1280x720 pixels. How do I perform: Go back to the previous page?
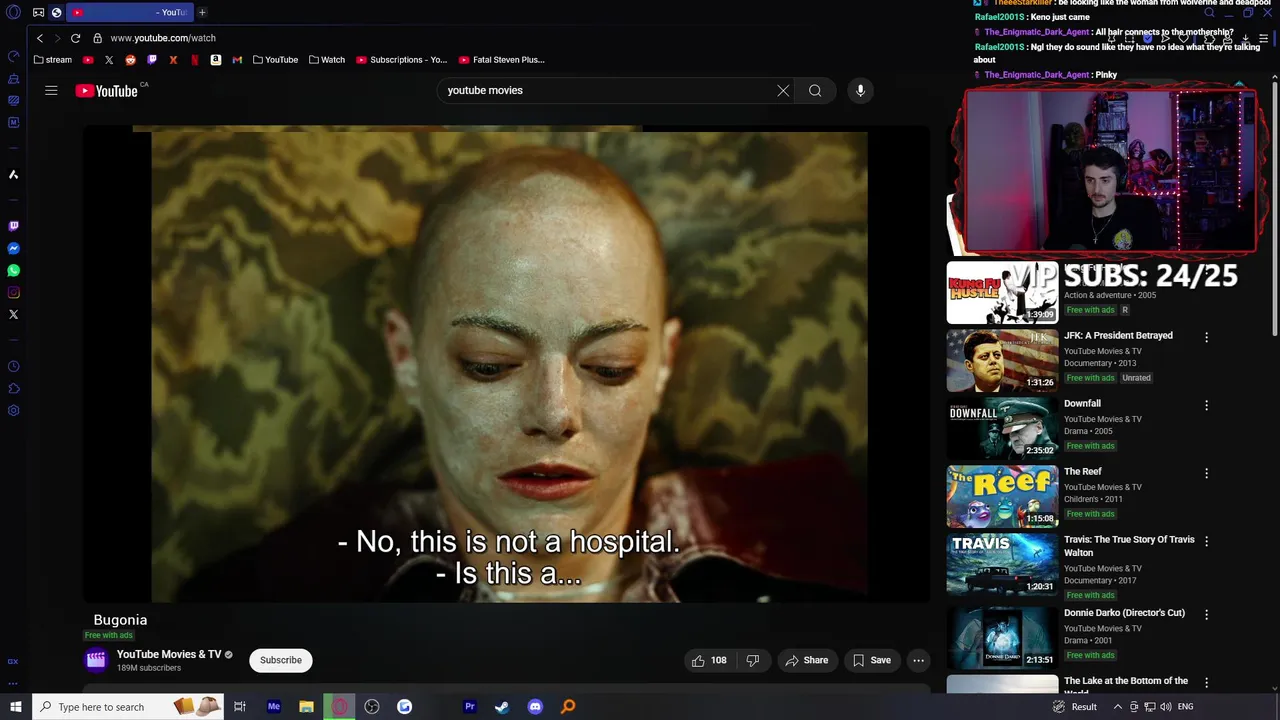tap(40, 38)
